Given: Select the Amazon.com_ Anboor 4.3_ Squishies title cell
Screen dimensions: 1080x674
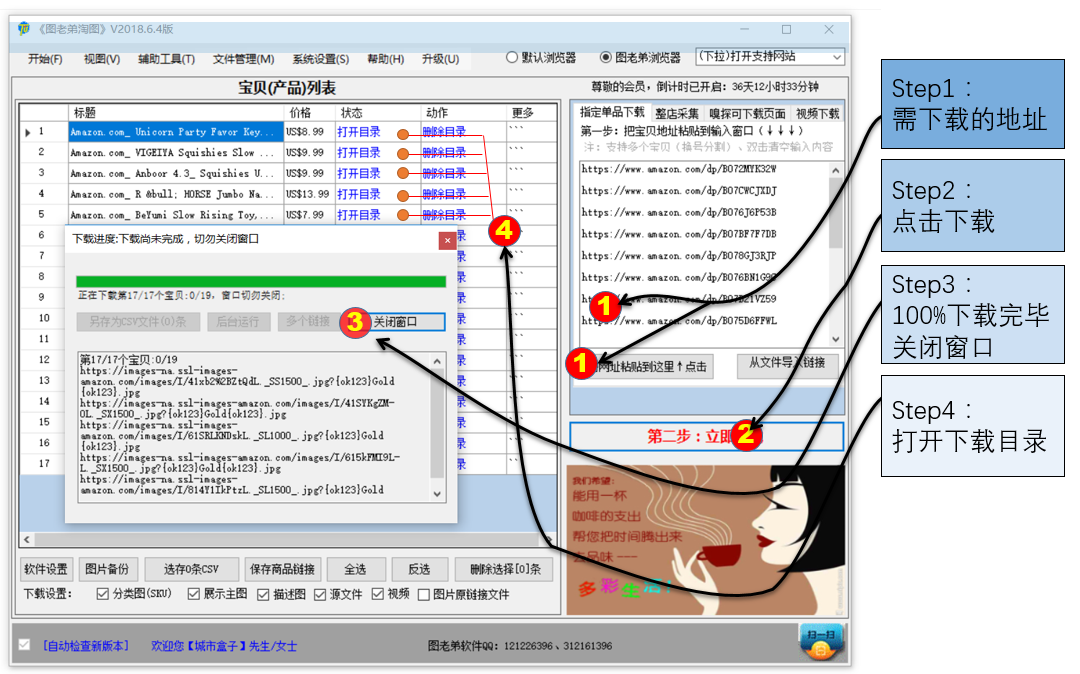Looking at the screenshot, I should [176, 173].
